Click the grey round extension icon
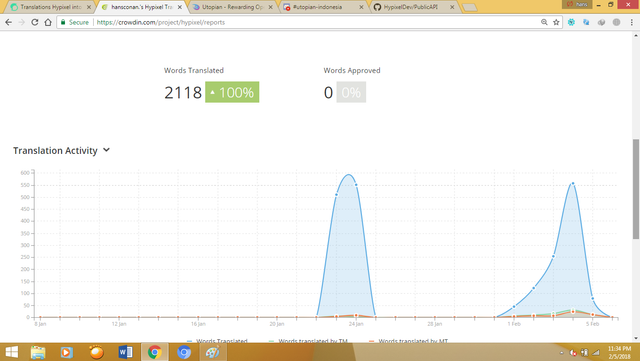The width and height of the screenshot is (640, 361). 616,22
